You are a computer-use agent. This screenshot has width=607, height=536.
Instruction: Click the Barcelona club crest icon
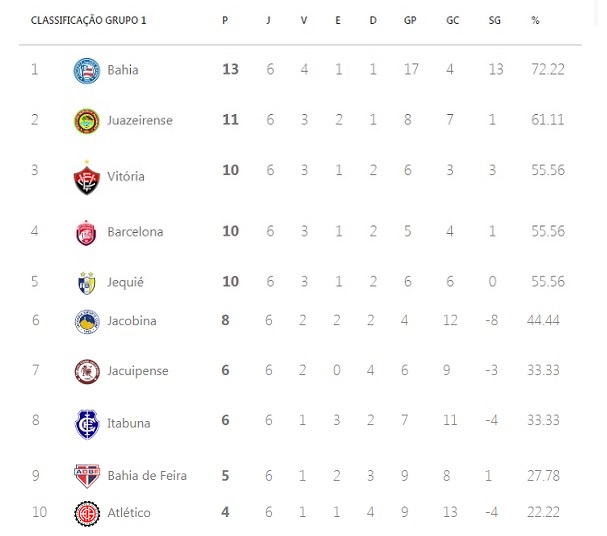click(86, 233)
